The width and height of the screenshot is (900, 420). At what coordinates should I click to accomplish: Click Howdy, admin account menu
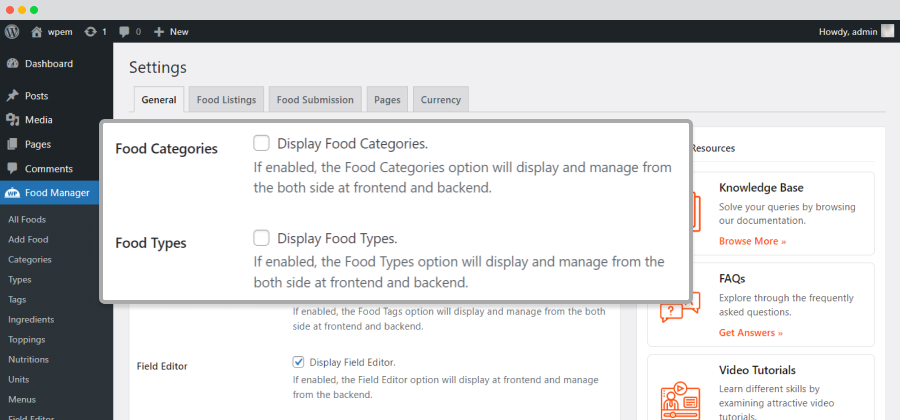[x=848, y=32]
